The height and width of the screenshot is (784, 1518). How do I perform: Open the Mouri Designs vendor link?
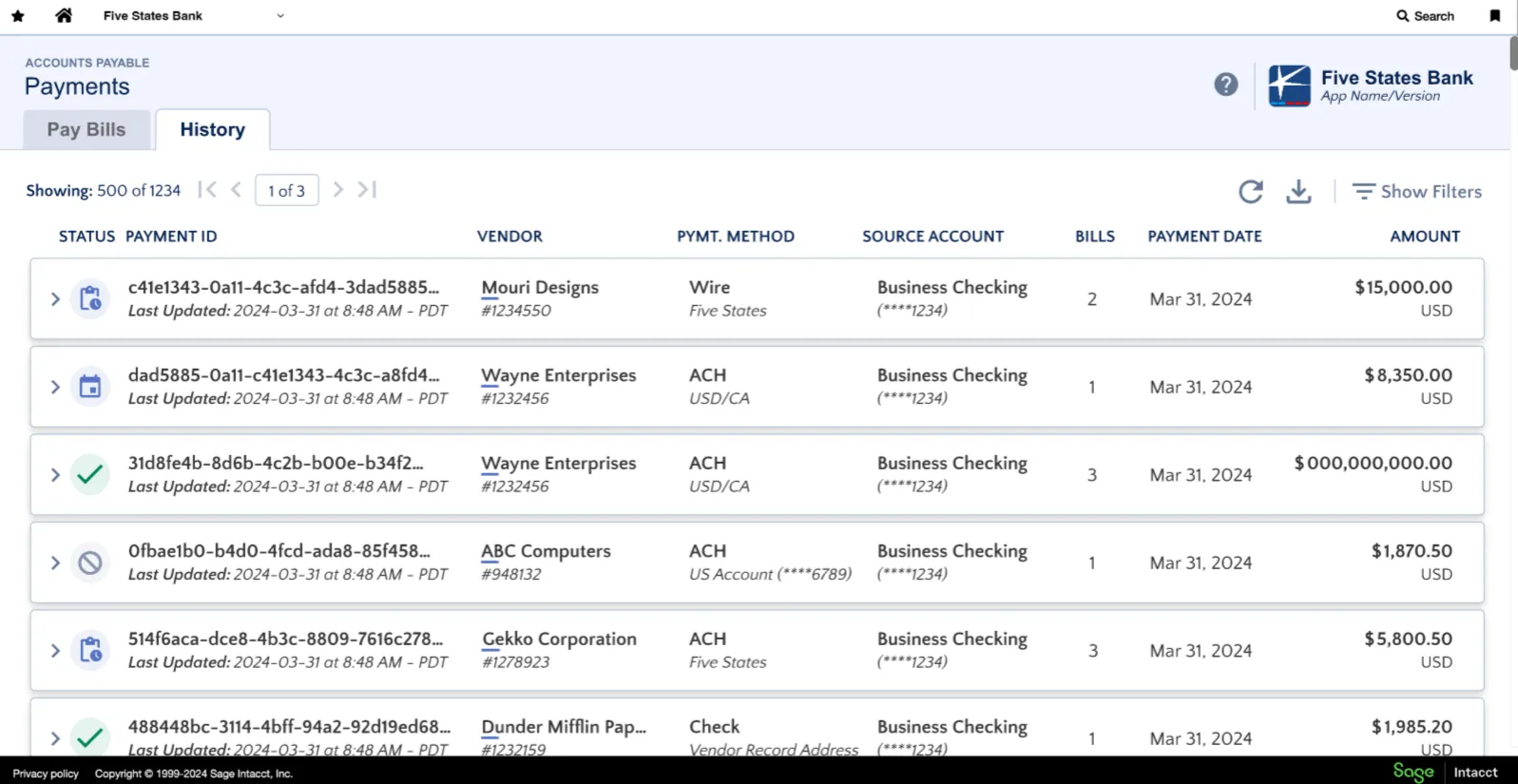(540, 288)
